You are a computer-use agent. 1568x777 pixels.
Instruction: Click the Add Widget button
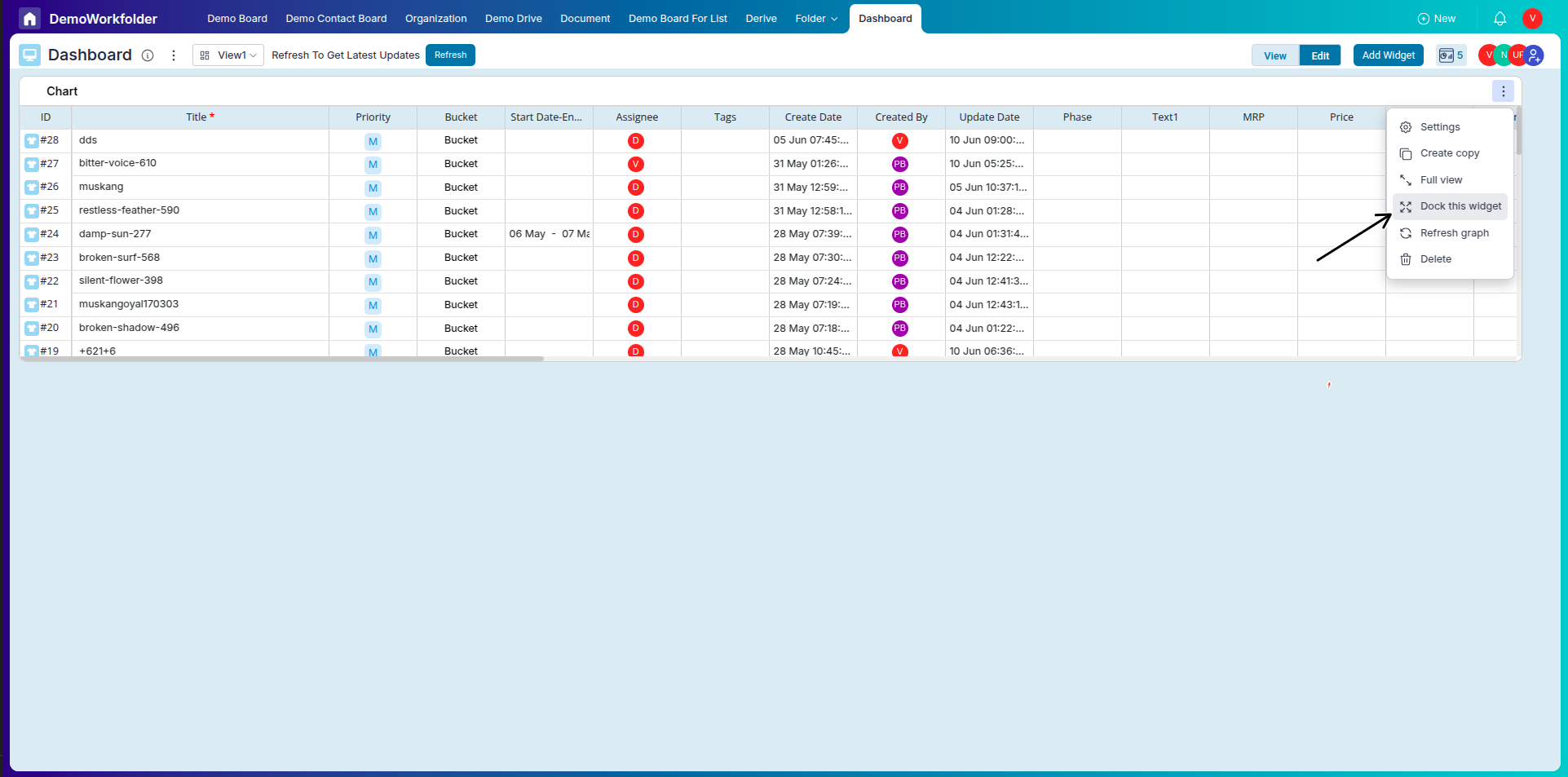point(1388,55)
